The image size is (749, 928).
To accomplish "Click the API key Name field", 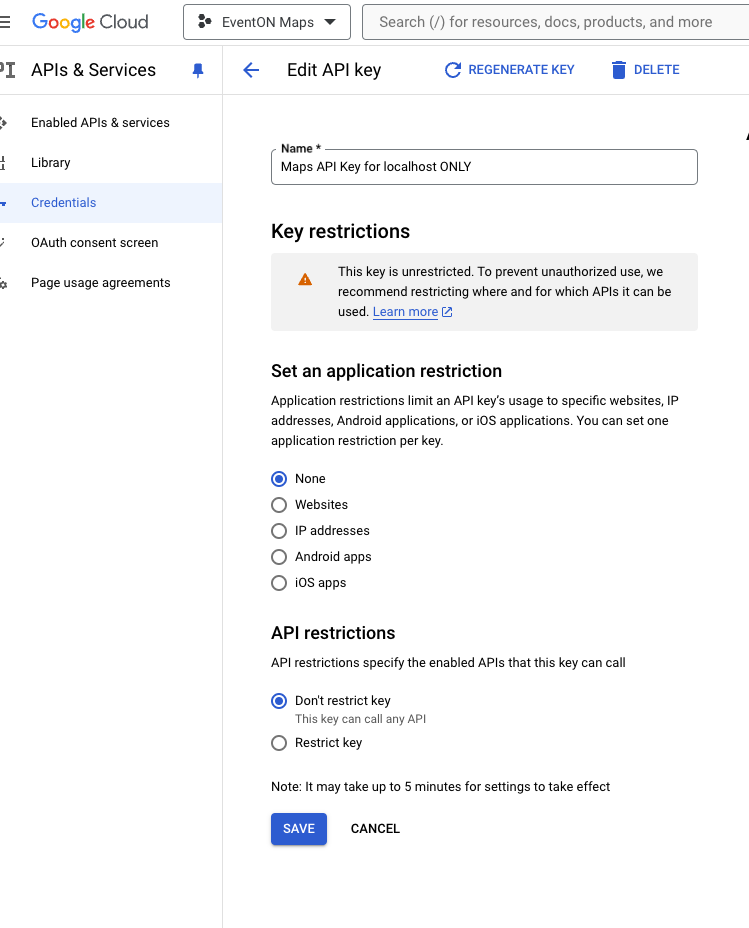I will point(484,167).
